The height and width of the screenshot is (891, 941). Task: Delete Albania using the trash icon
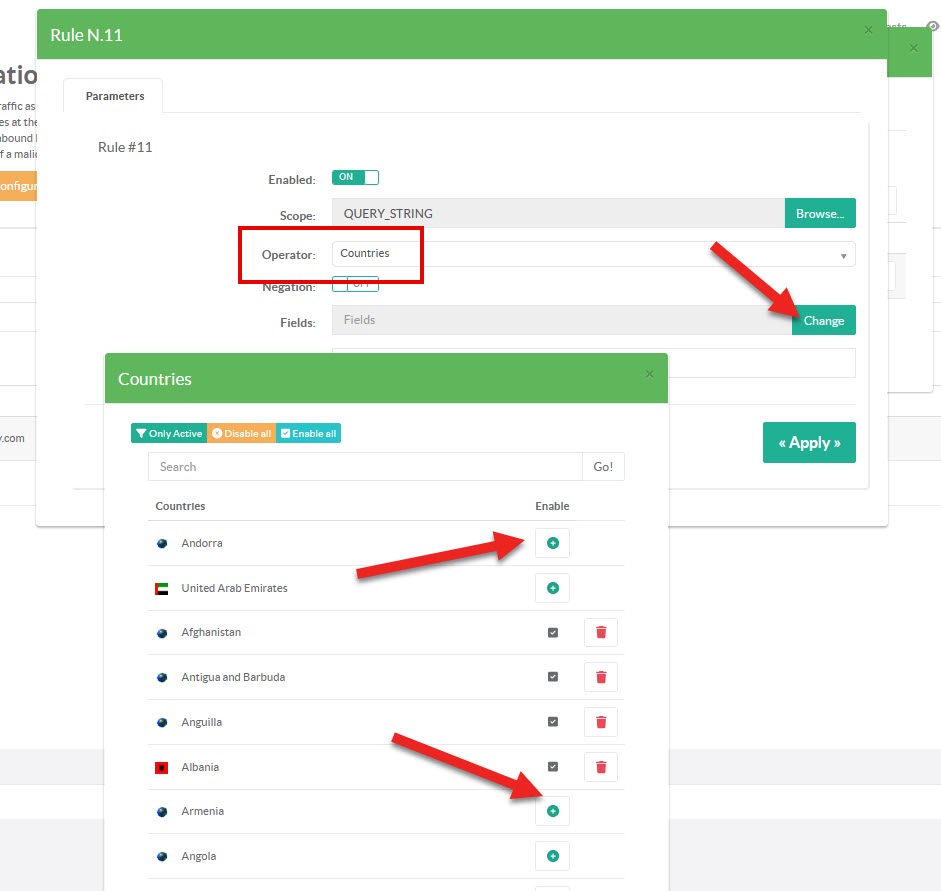pos(601,767)
